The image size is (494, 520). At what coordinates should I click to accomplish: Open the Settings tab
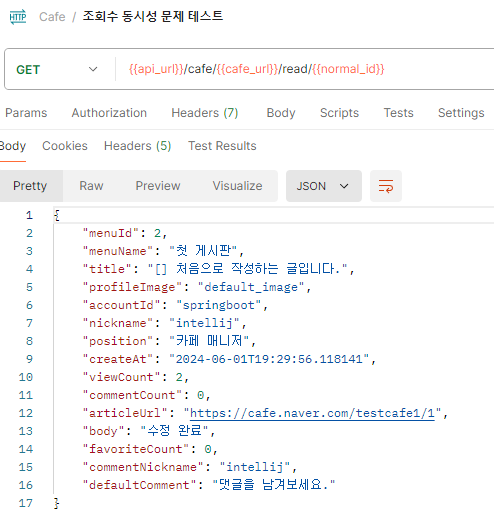click(x=461, y=113)
